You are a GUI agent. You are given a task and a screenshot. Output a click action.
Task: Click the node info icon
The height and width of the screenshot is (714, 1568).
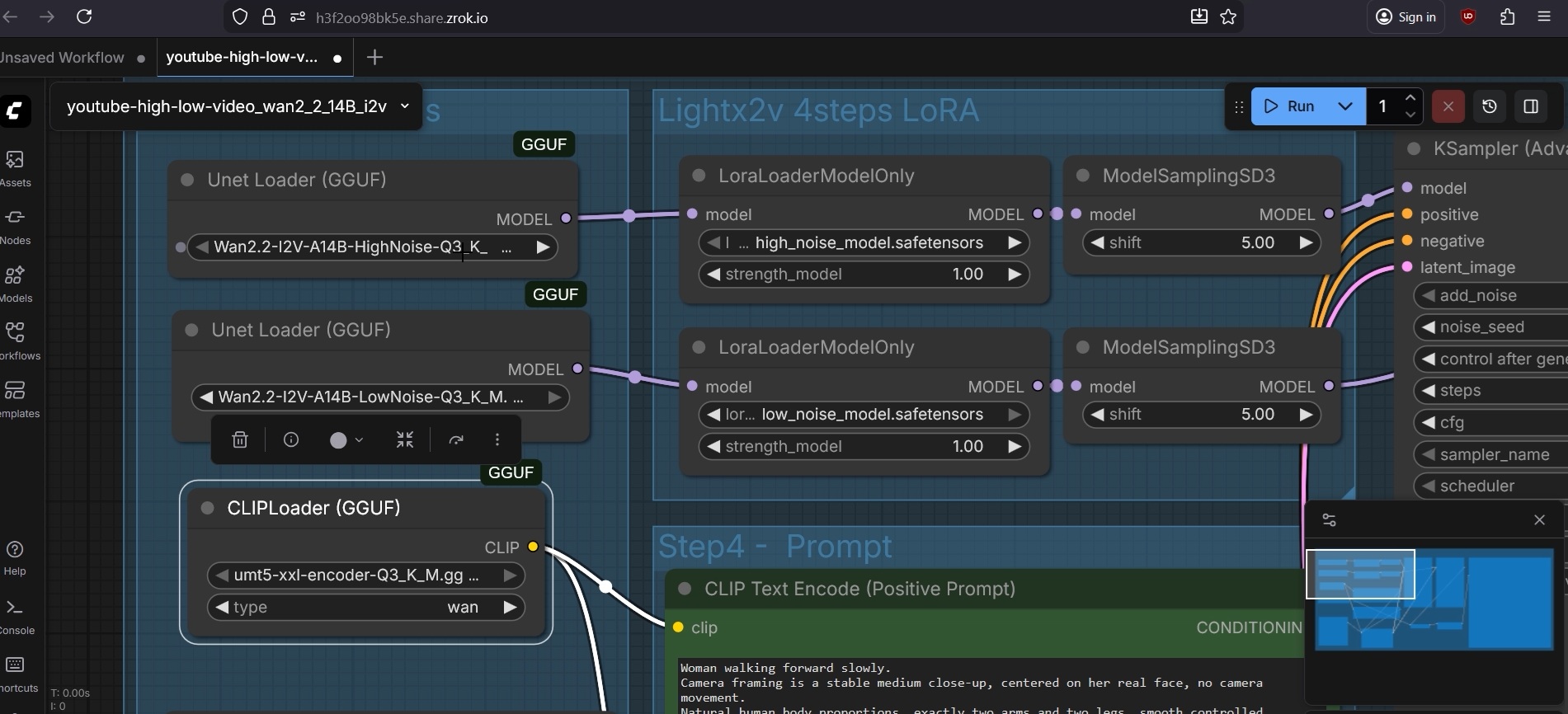pyautogui.click(x=291, y=440)
